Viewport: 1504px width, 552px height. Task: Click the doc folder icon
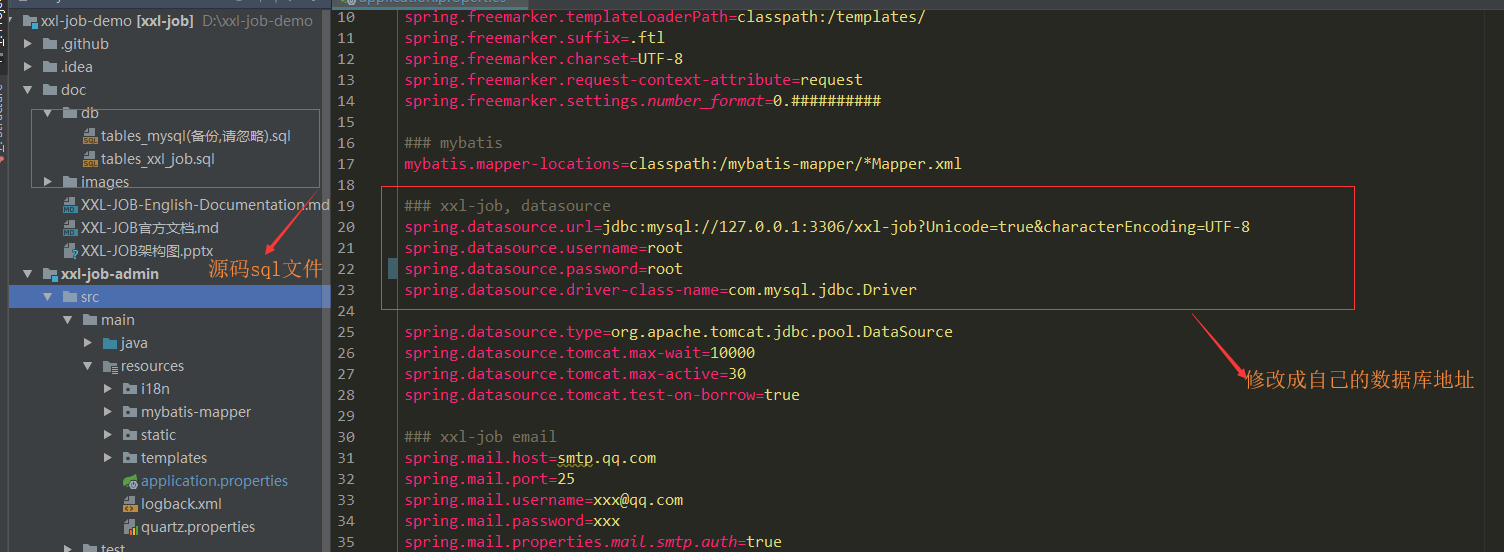pos(50,90)
